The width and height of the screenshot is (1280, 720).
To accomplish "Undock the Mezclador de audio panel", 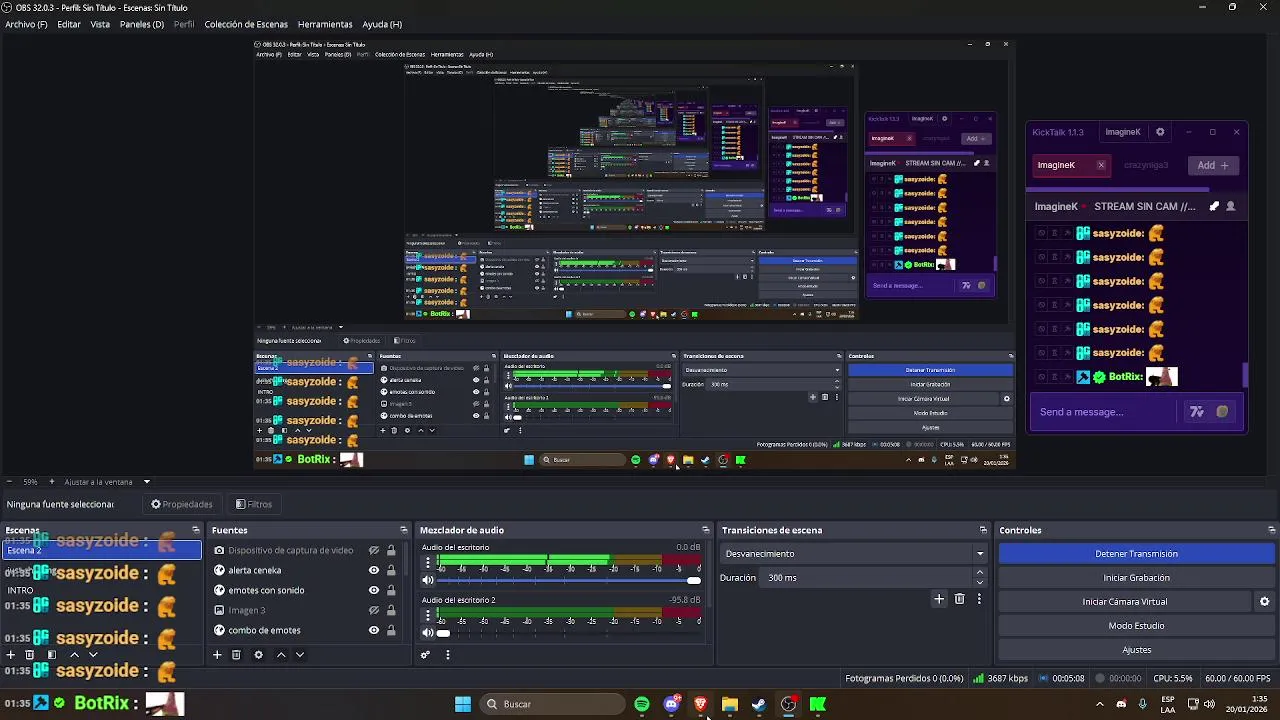I will coord(706,530).
